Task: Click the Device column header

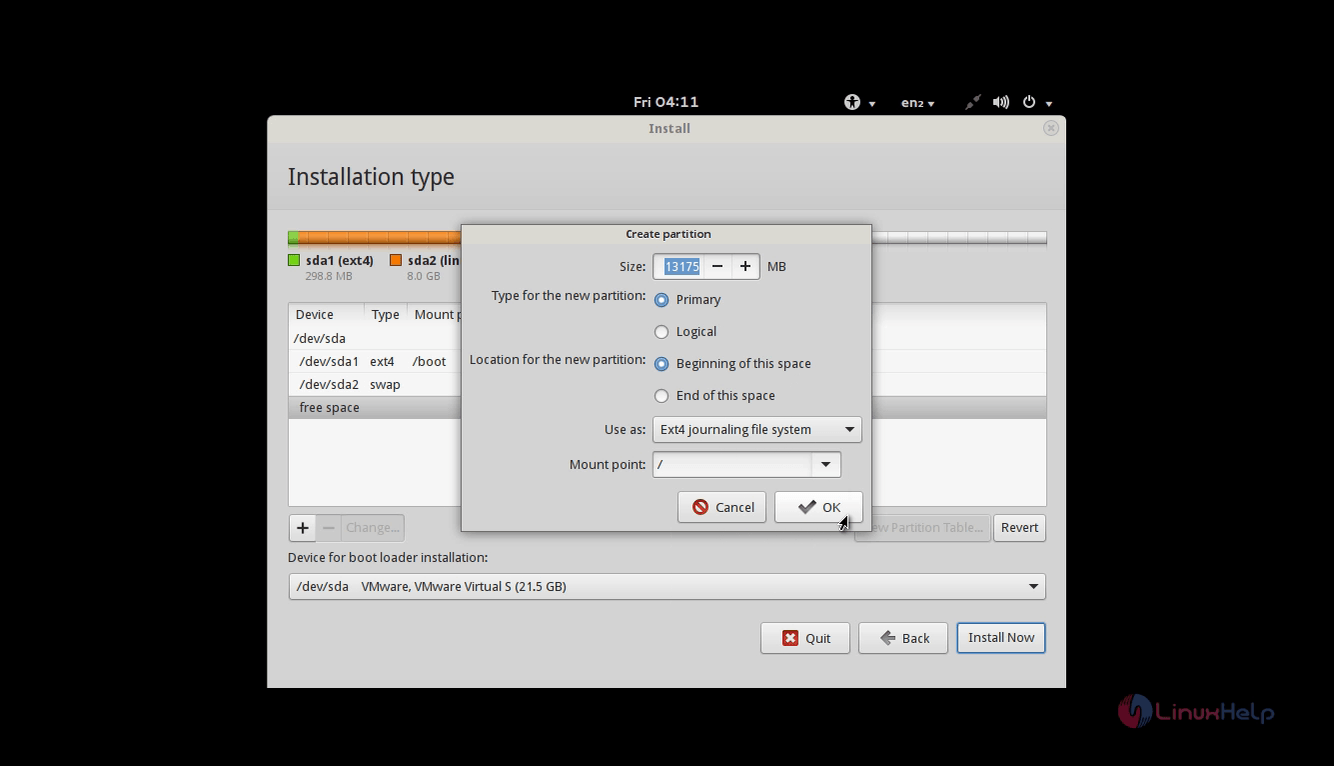Action: coord(326,314)
